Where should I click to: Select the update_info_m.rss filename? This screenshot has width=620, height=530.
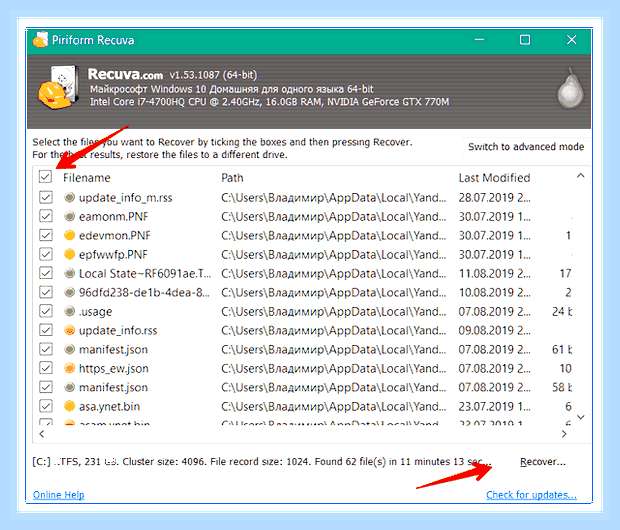click(126, 197)
